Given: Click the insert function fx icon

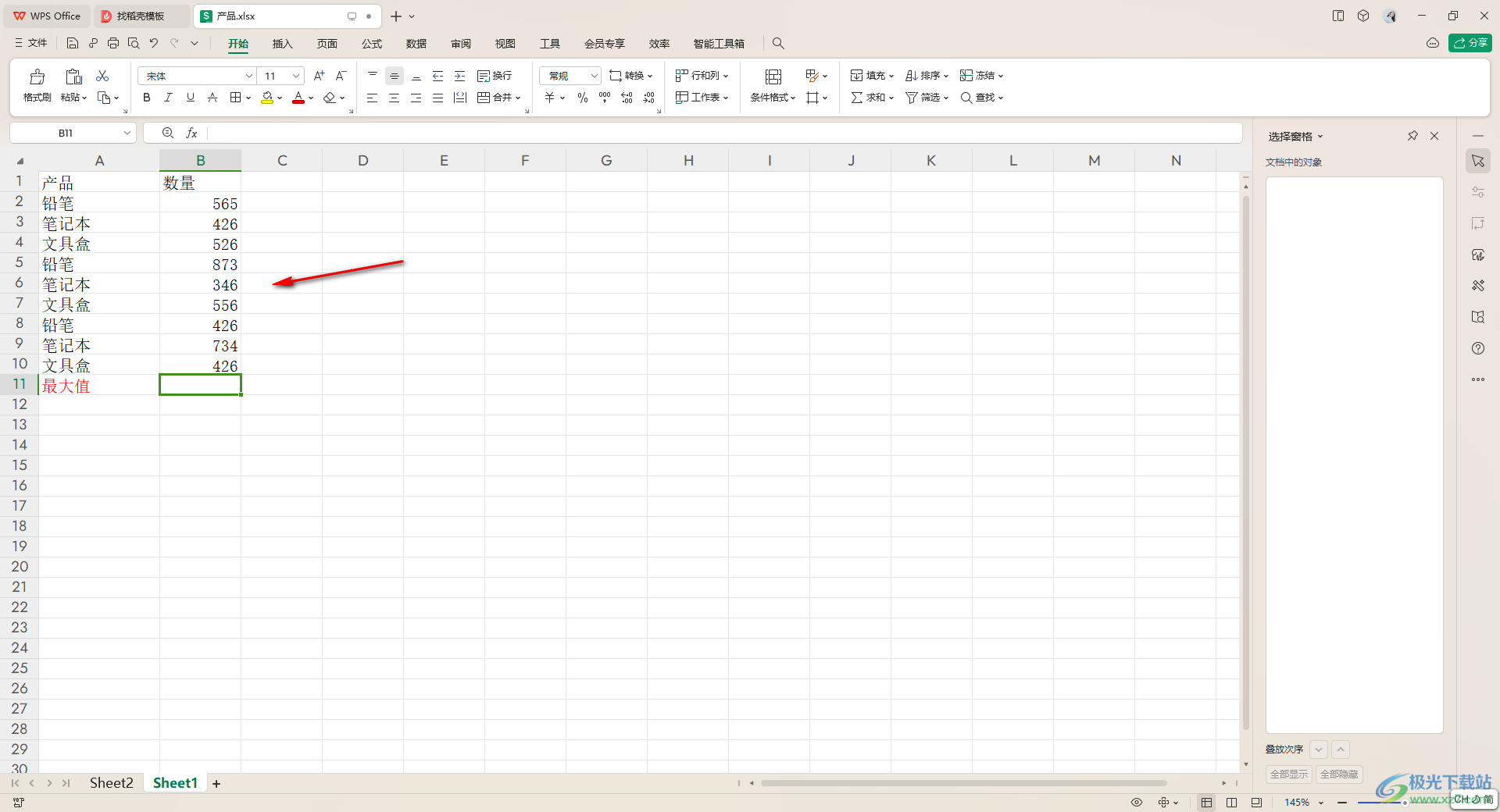Looking at the screenshot, I should [x=191, y=133].
